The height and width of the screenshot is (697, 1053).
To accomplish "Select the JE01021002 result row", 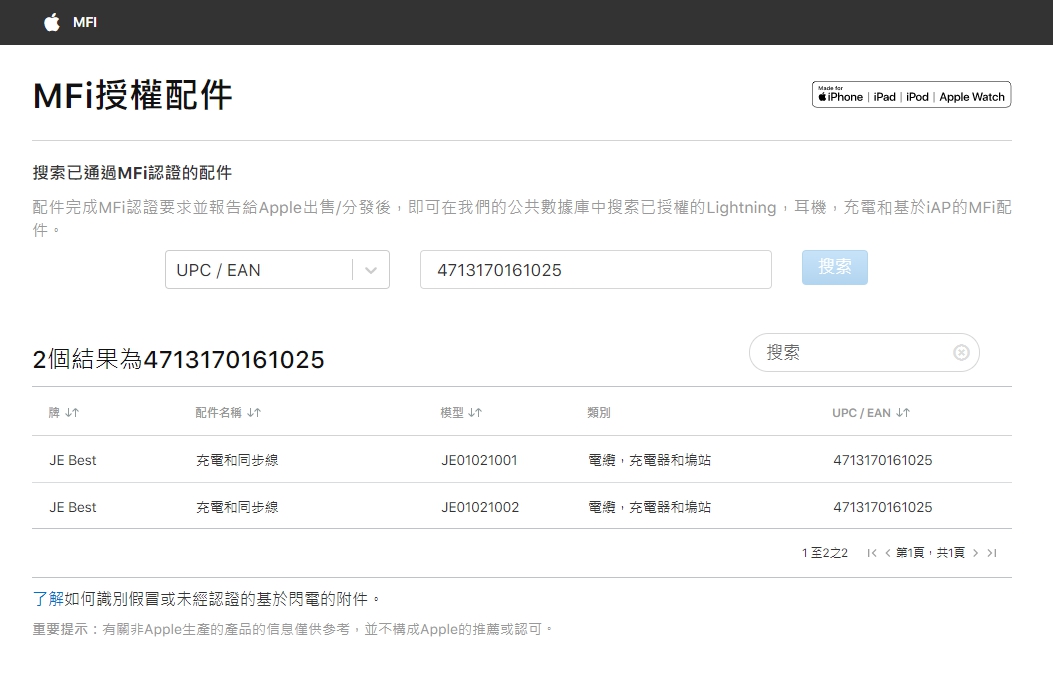I will click(480, 507).
